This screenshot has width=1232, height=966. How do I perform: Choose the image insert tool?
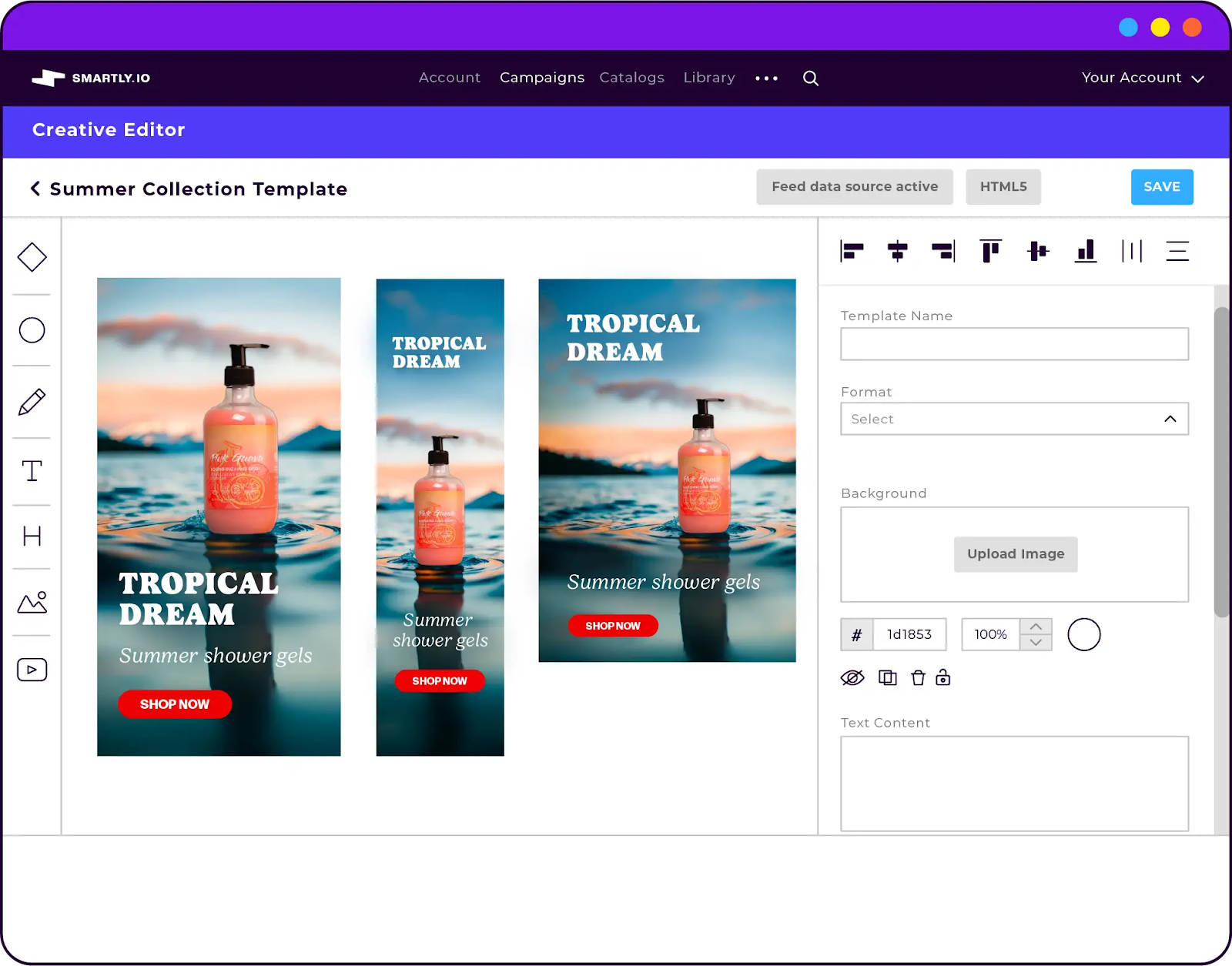[x=32, y=602]
